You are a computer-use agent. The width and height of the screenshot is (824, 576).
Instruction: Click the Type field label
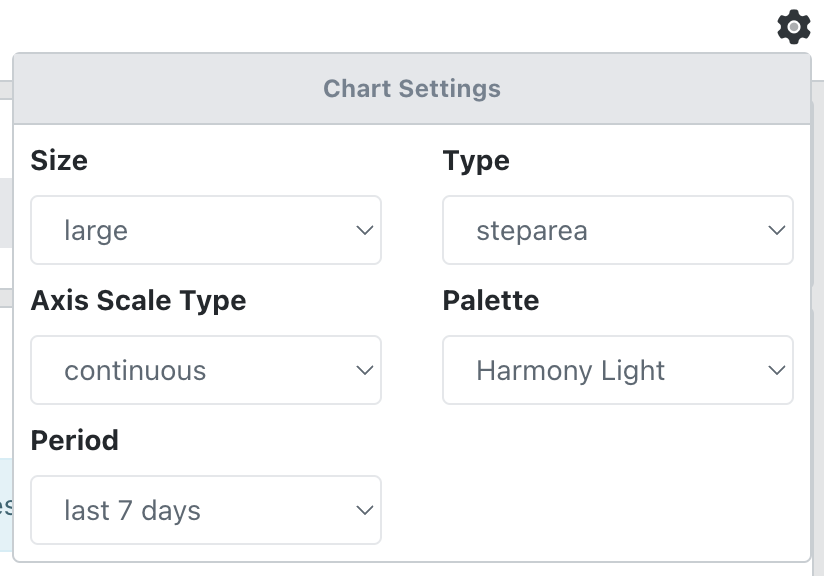[x=476, y=161]
